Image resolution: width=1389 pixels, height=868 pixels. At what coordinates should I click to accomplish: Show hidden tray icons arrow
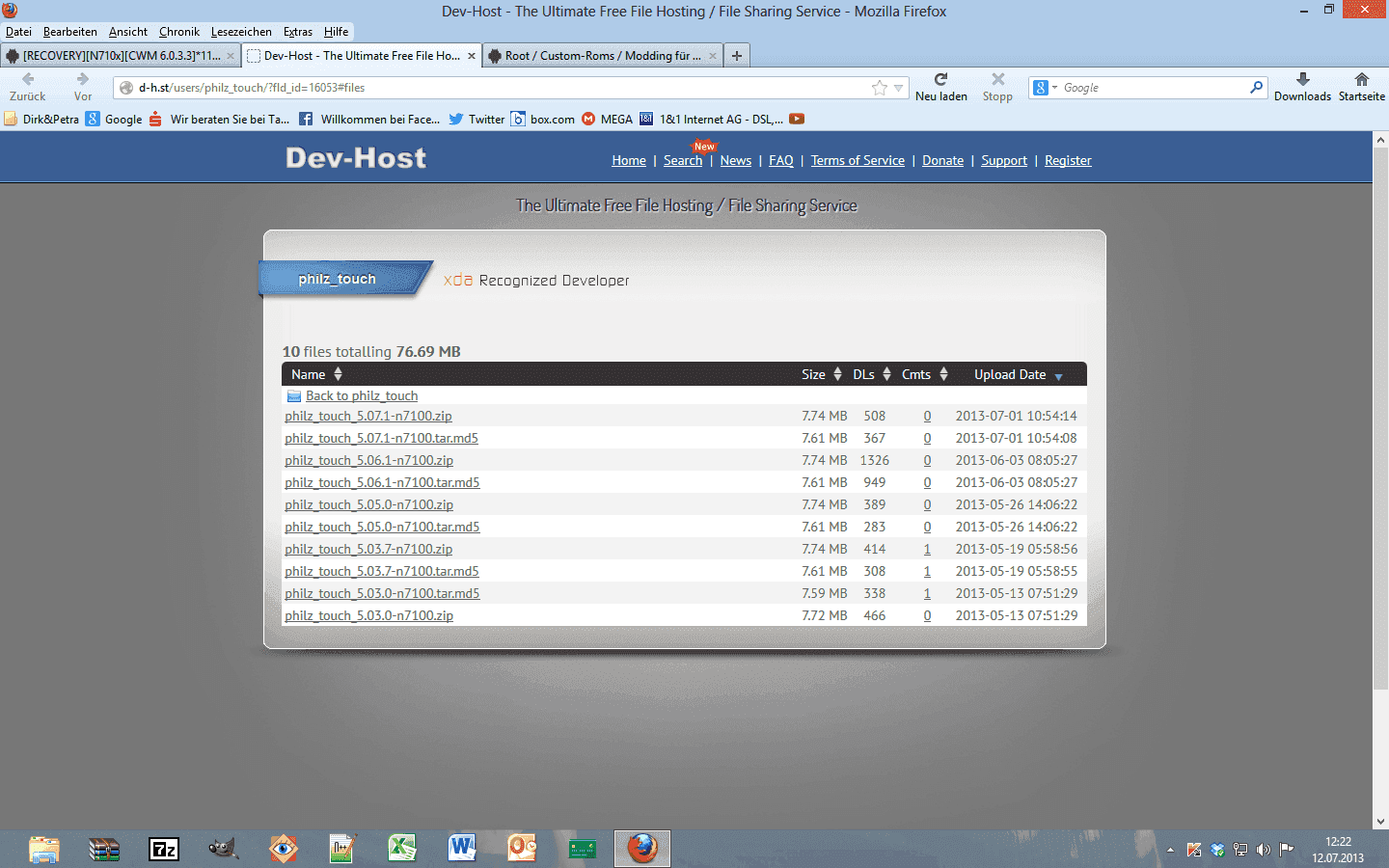(x=1170, y=850)
